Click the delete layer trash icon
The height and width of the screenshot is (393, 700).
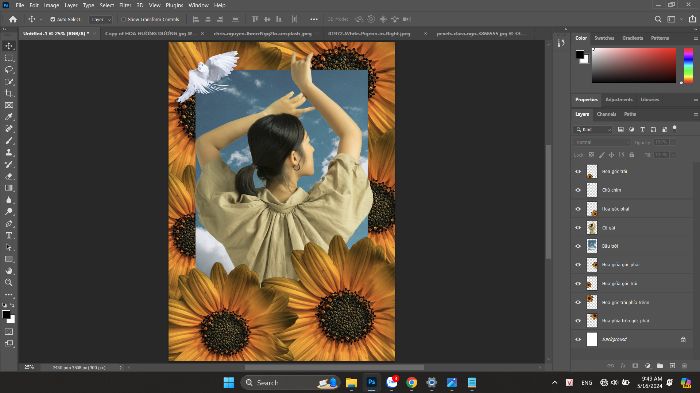tap(684, 365)
